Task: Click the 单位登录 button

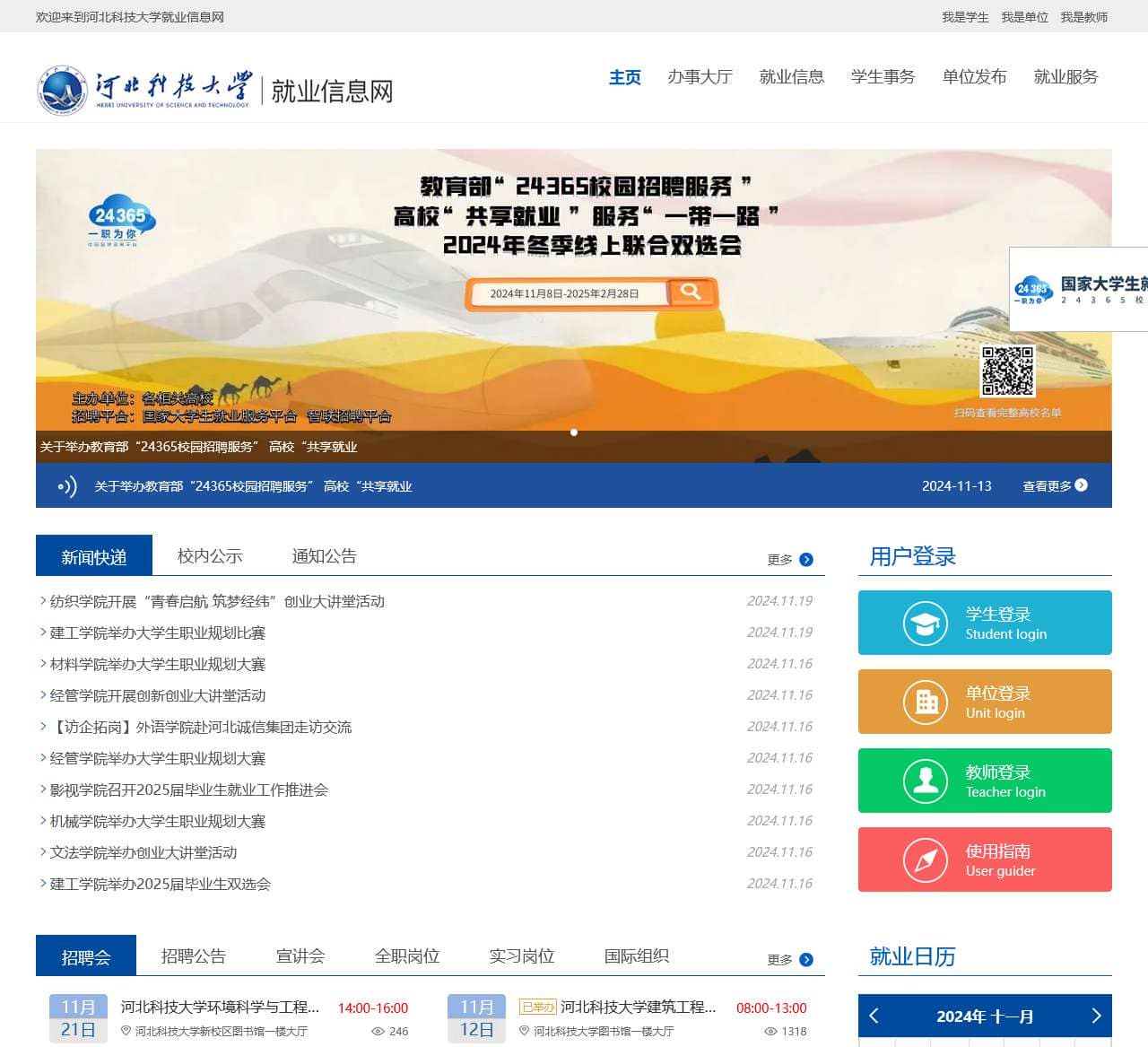Action: click(x=985, y=702)
